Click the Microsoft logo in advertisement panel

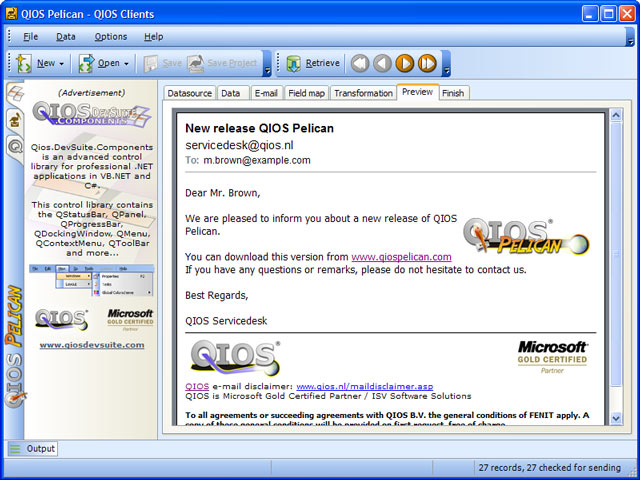[x=130, y=319]
